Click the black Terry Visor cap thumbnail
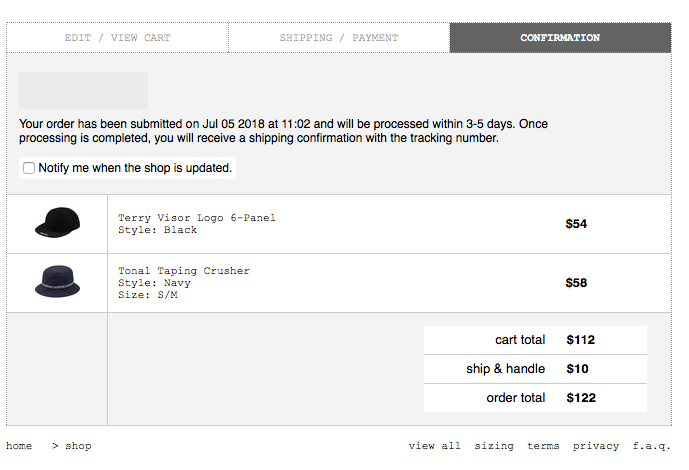689x470 pixels. 57,222
